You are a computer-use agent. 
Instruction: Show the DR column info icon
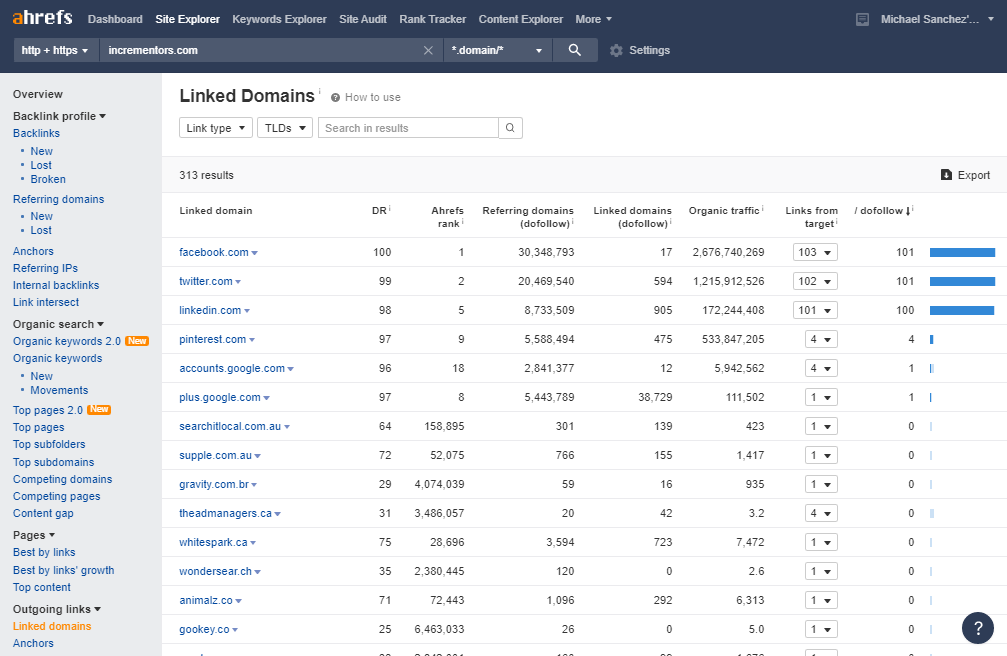390,208
